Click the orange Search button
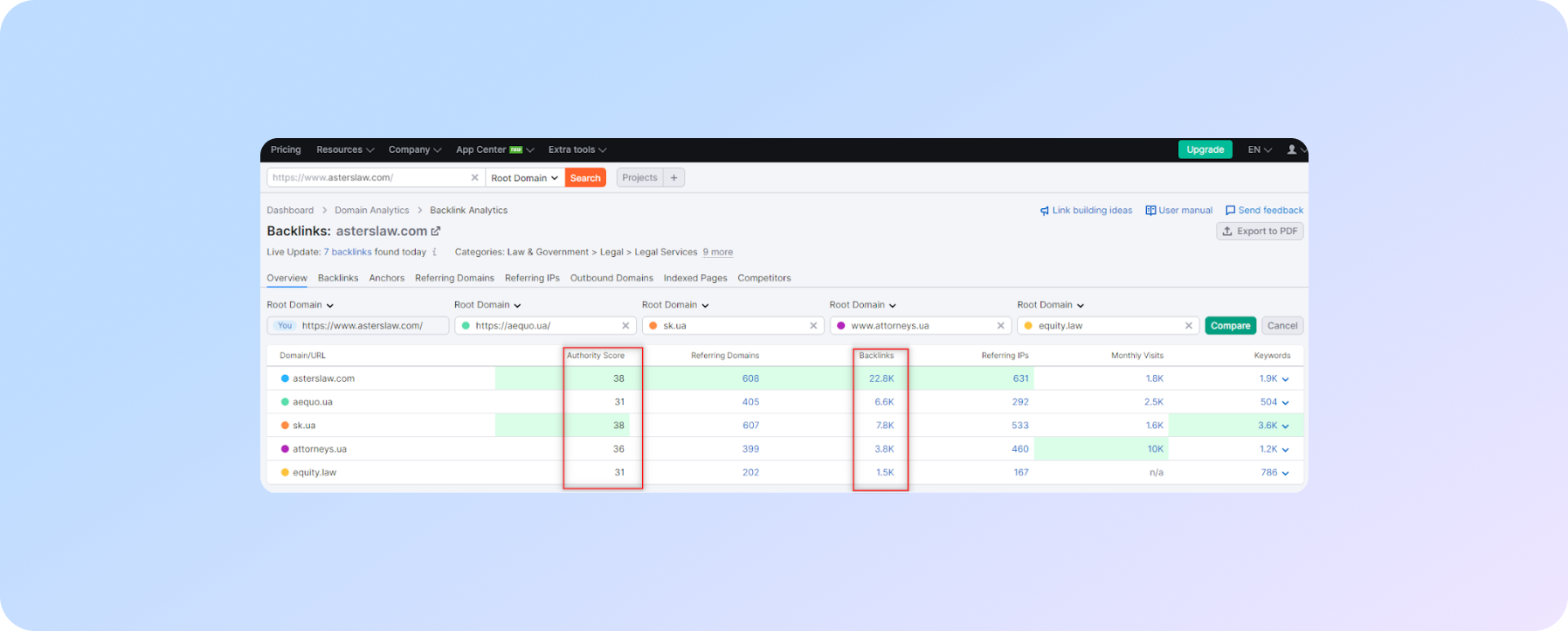This screenshot has height=631, width=1568. pyautogui.click(x=585, y=177)
